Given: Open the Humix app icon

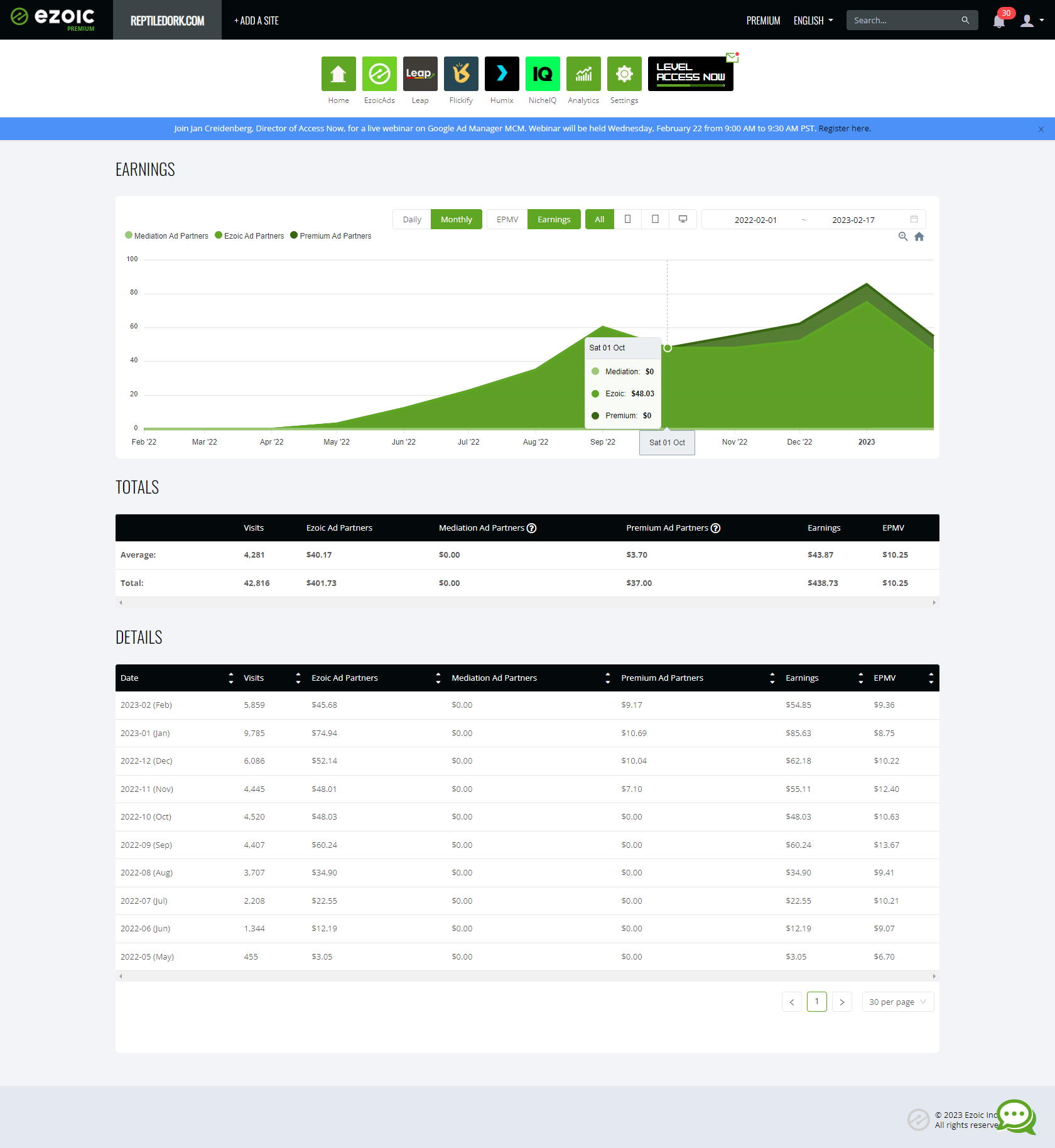Looking at the screenshot, I should click(502, 74).
